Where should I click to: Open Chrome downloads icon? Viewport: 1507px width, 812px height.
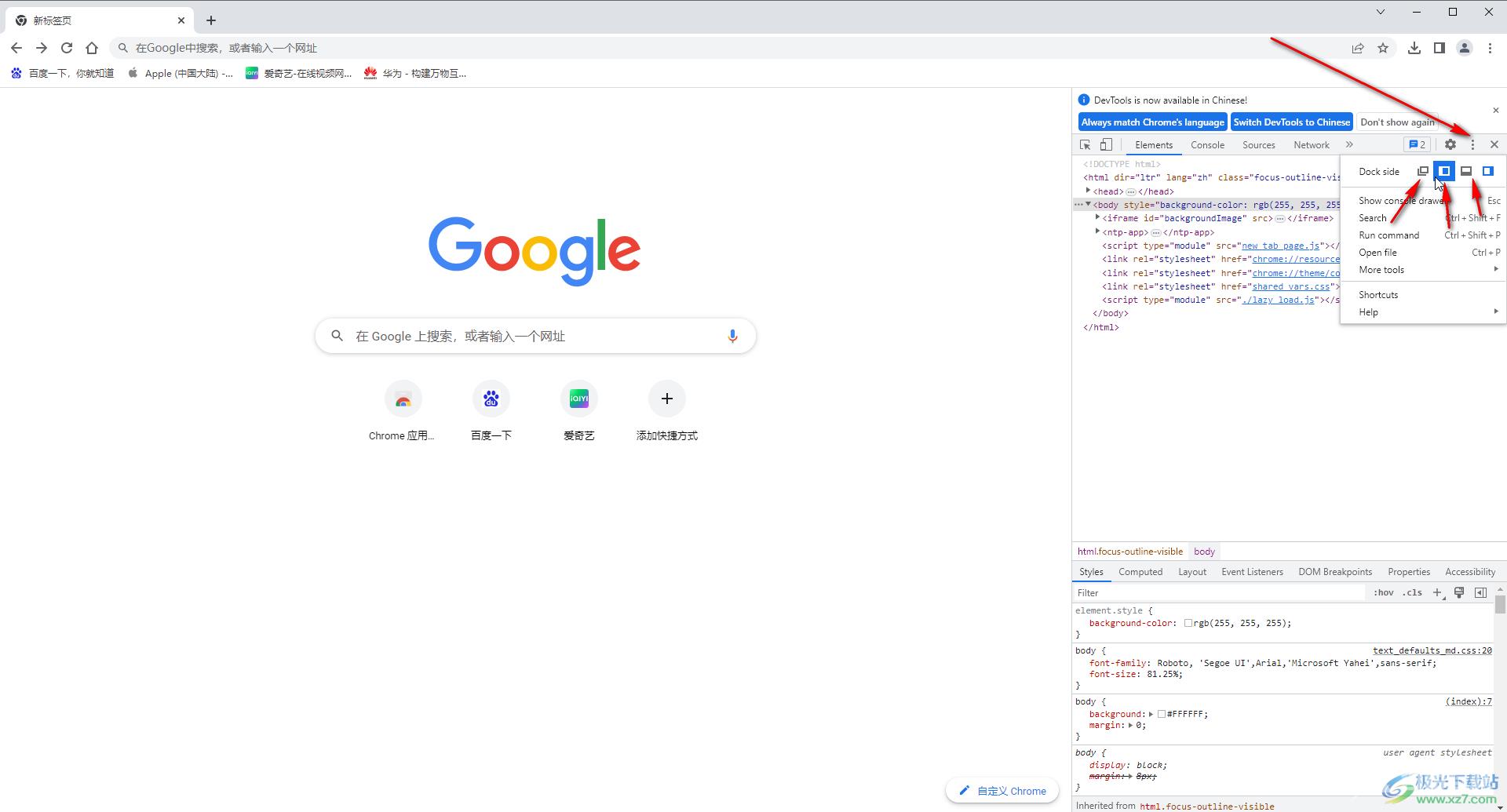click(x=1414, y=48)
